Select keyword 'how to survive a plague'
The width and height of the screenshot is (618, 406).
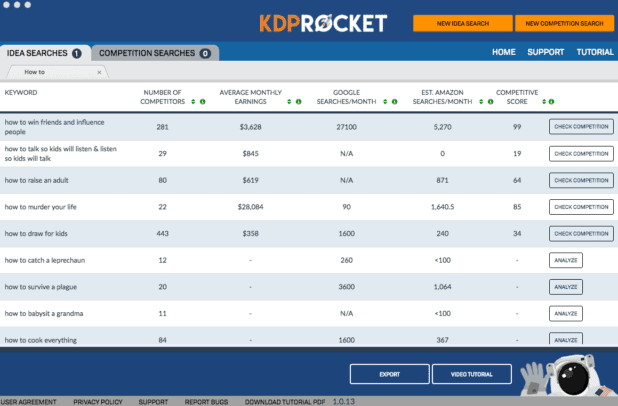coord(41,287)
